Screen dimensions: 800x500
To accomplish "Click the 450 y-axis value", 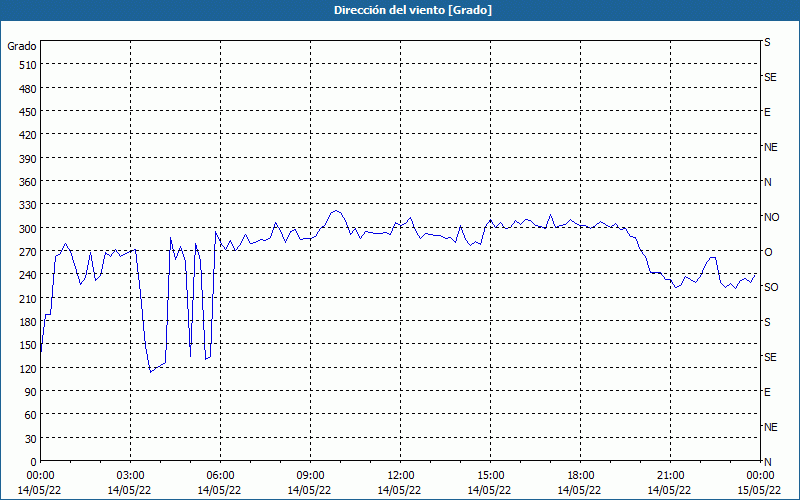I will [x=29, y=112].
